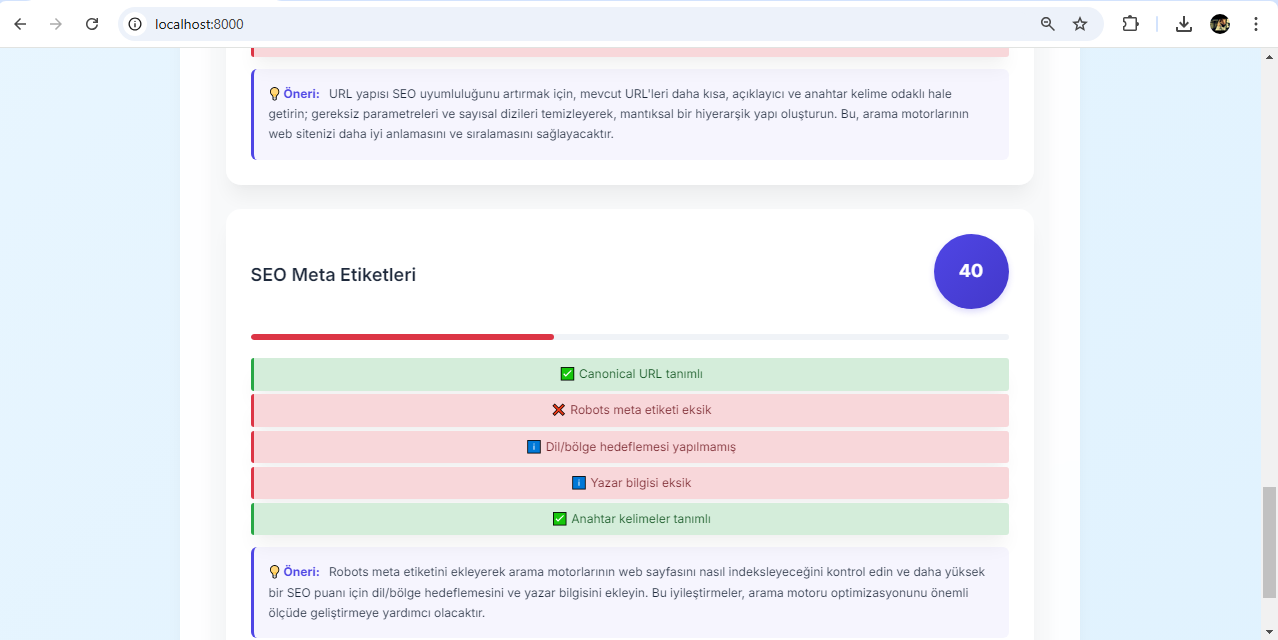This screenshot has height=640, width=1278.
Task: Click the vertical page scrollbar thumb
Action: click(x=1269, y=541)
